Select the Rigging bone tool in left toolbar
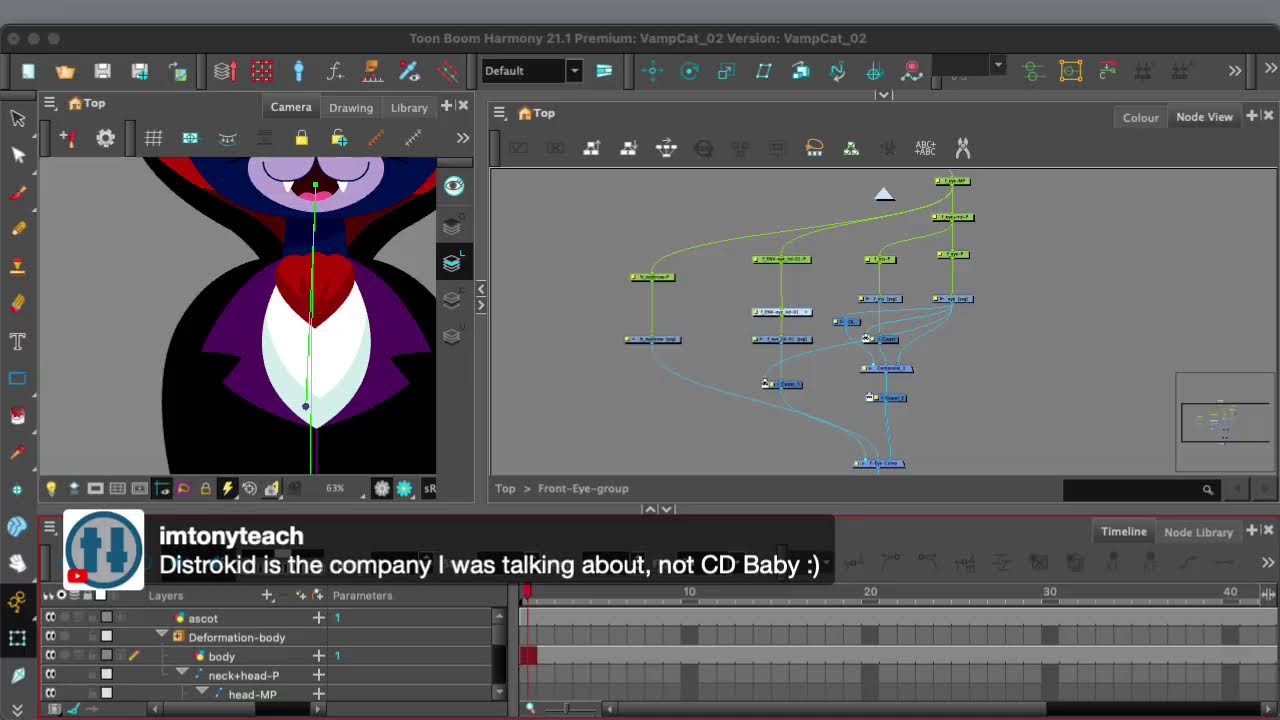 (17, 601)
